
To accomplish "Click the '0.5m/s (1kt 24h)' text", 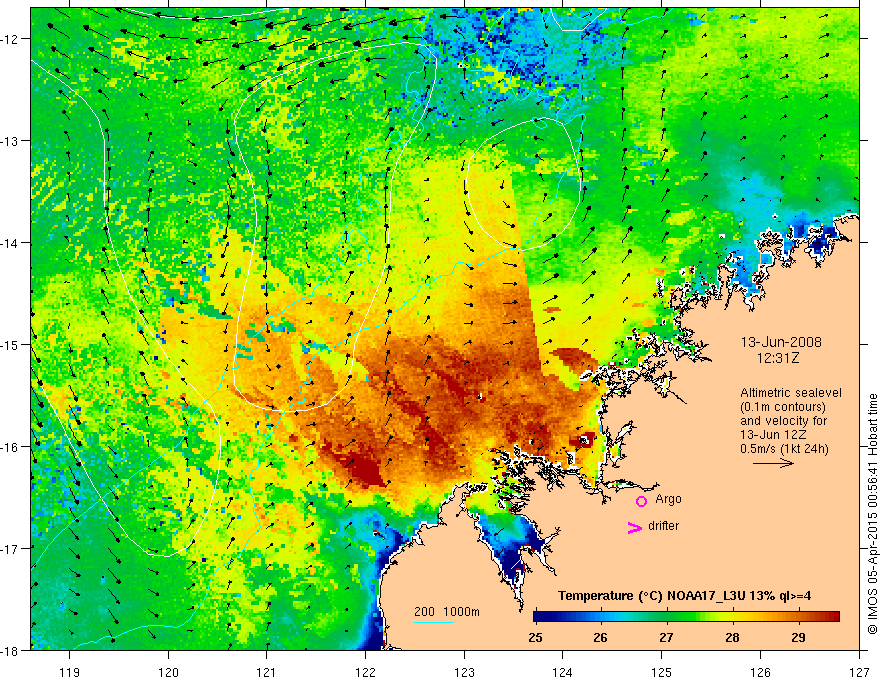I will 784,449.
